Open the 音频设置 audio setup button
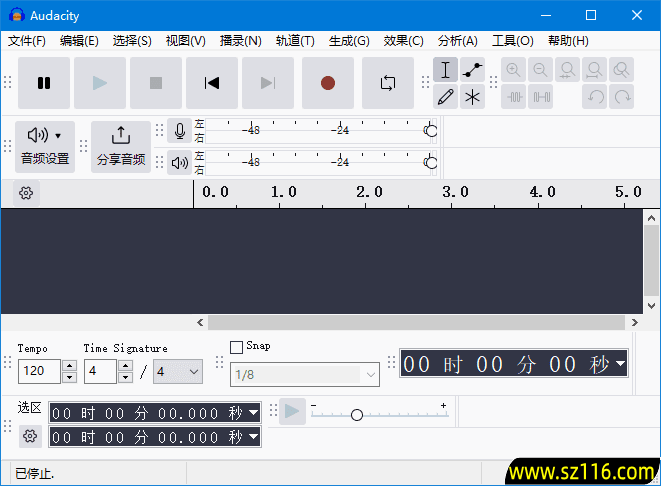The image size is (661, 486). click(x=45, y=147)
